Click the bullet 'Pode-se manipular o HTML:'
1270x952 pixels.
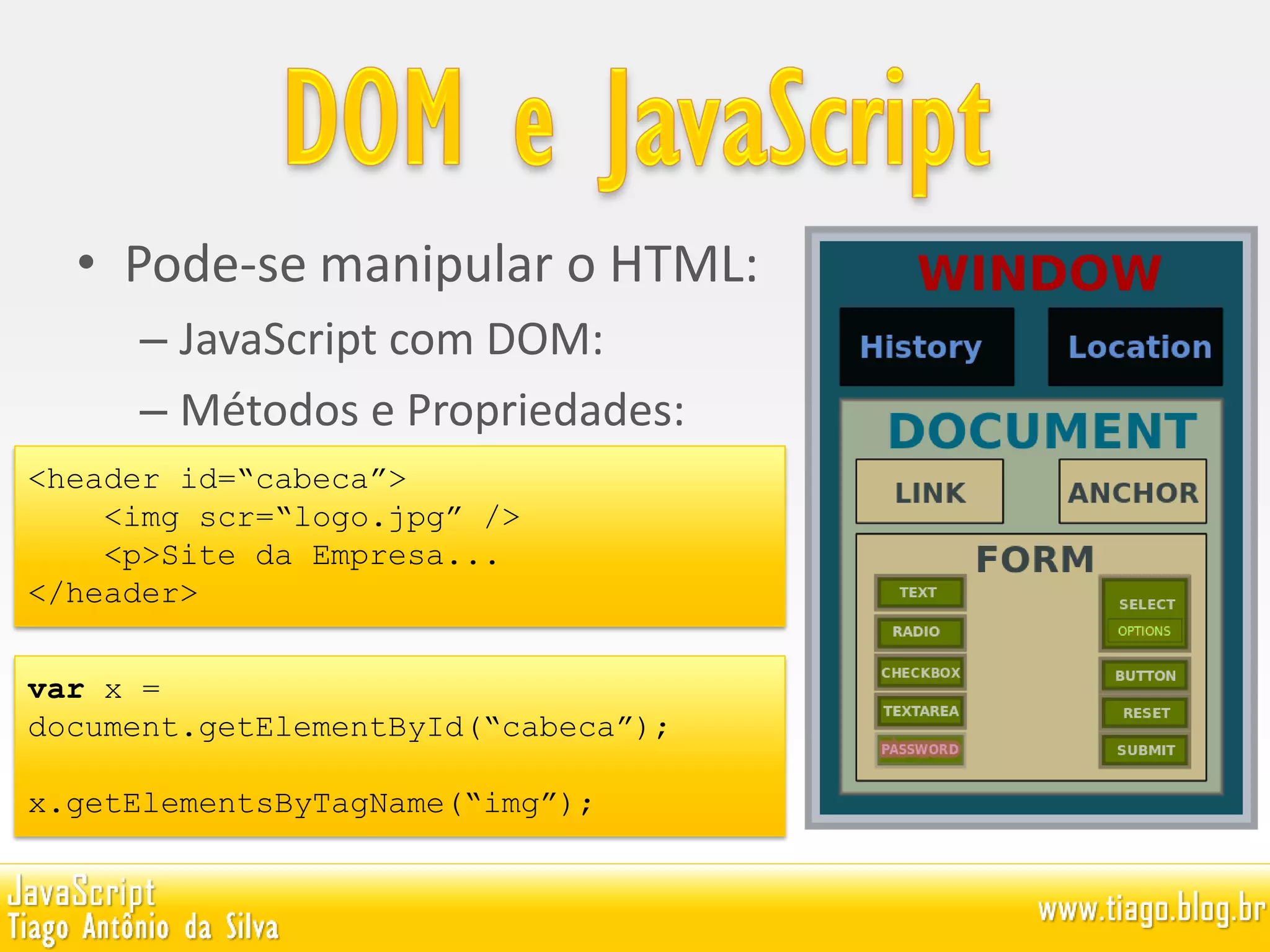tap(441, 265)
